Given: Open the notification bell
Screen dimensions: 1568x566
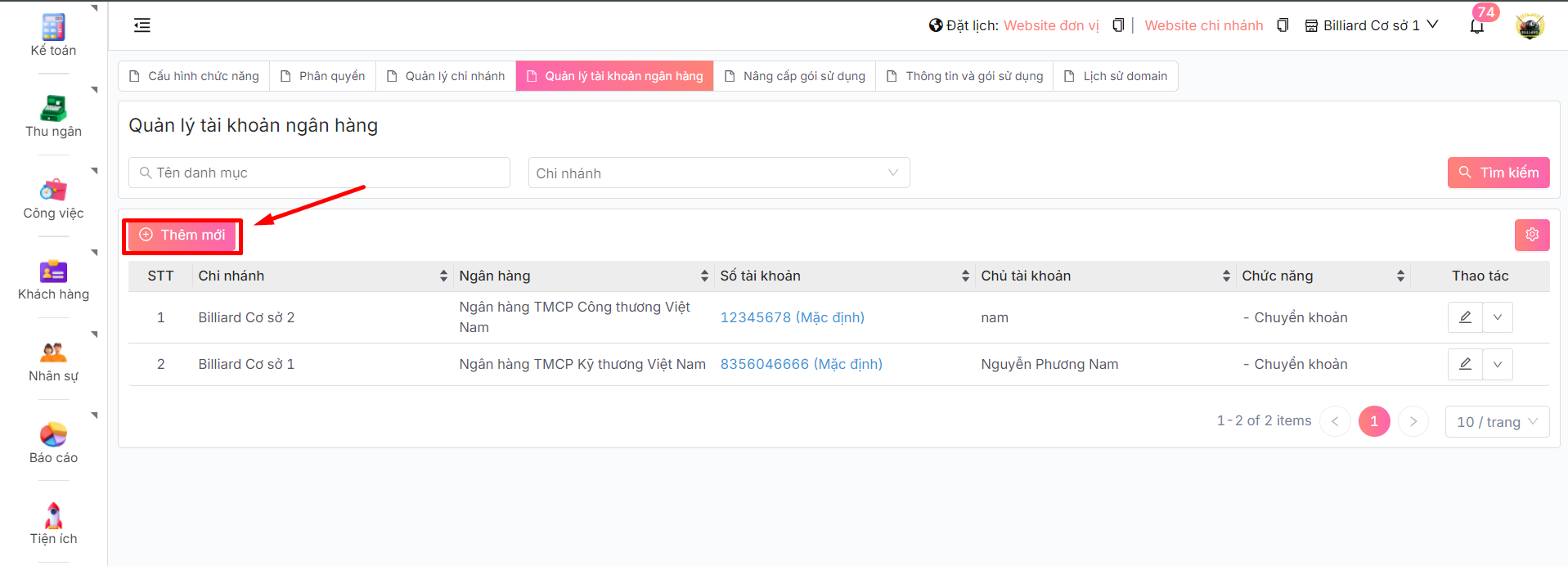Looking at the screenshot, I should coord(1476,26).
